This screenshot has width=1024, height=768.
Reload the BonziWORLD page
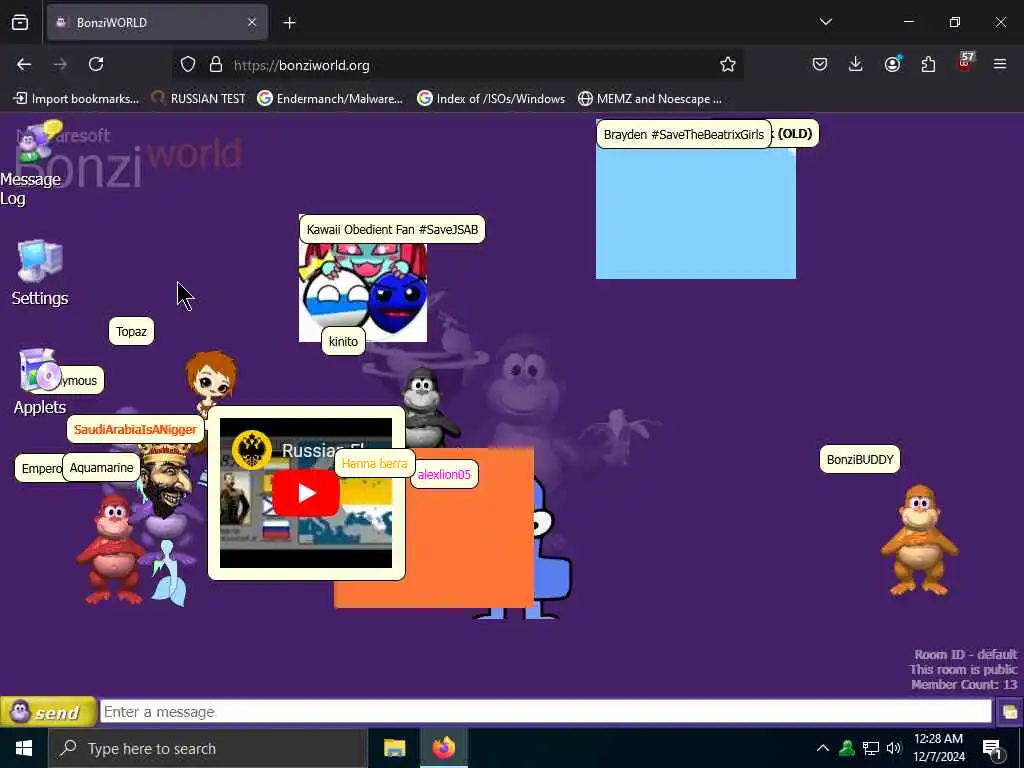click(x=96, y=65)
